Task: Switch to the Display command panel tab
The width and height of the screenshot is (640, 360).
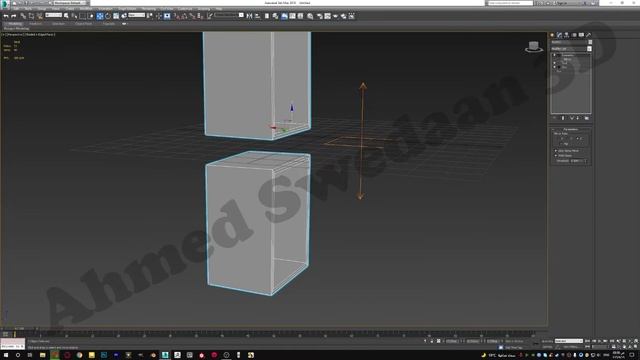Action: click(x=581, y=35)
